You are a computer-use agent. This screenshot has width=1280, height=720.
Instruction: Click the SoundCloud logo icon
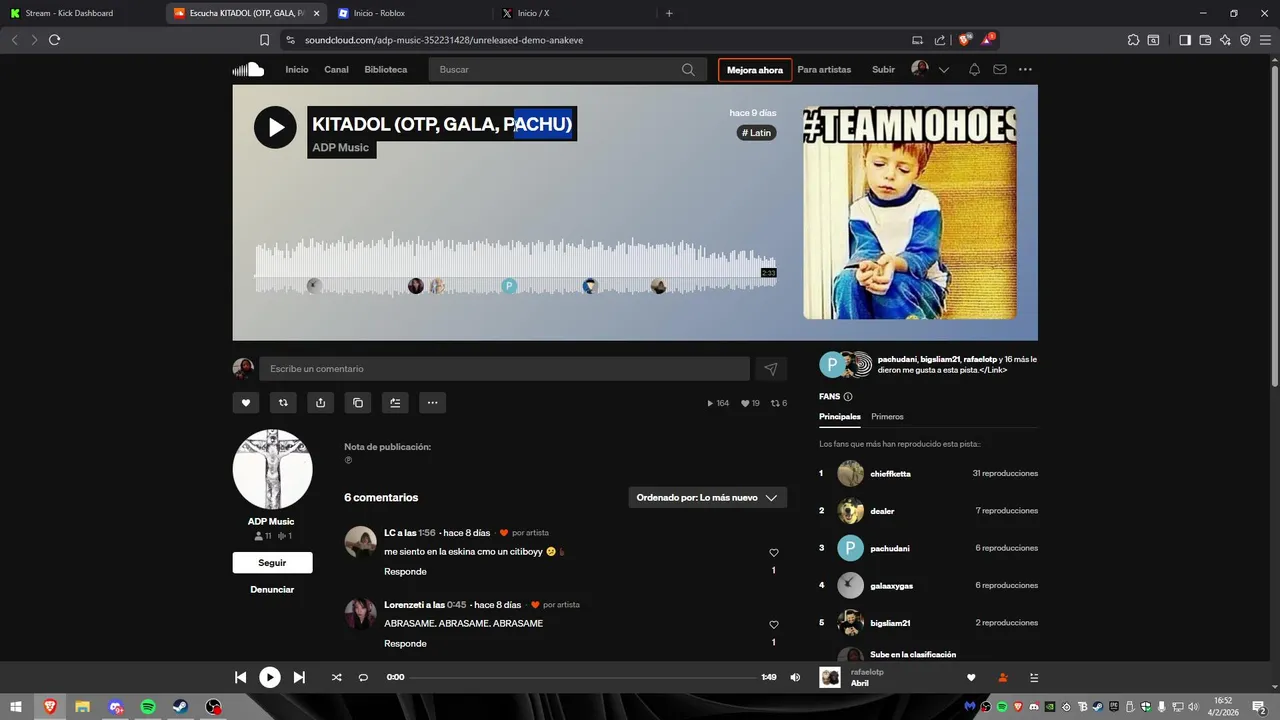point(248,69)
